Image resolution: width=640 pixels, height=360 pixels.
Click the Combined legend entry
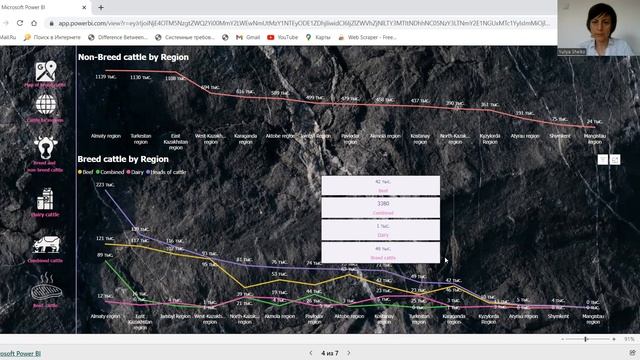110,172
